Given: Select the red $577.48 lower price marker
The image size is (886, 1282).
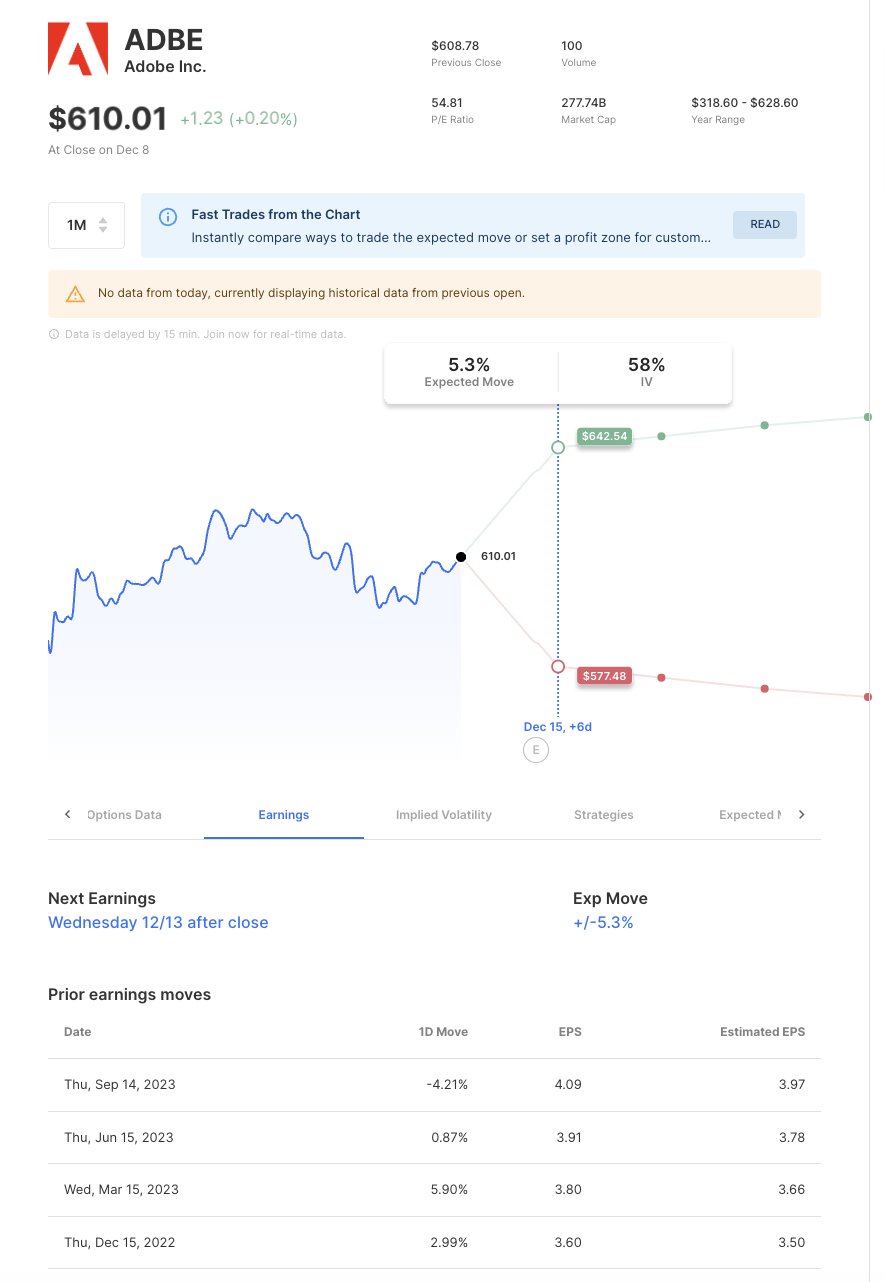Looking at the screenshot, I should pyautogui.click(x=604, y=676).
